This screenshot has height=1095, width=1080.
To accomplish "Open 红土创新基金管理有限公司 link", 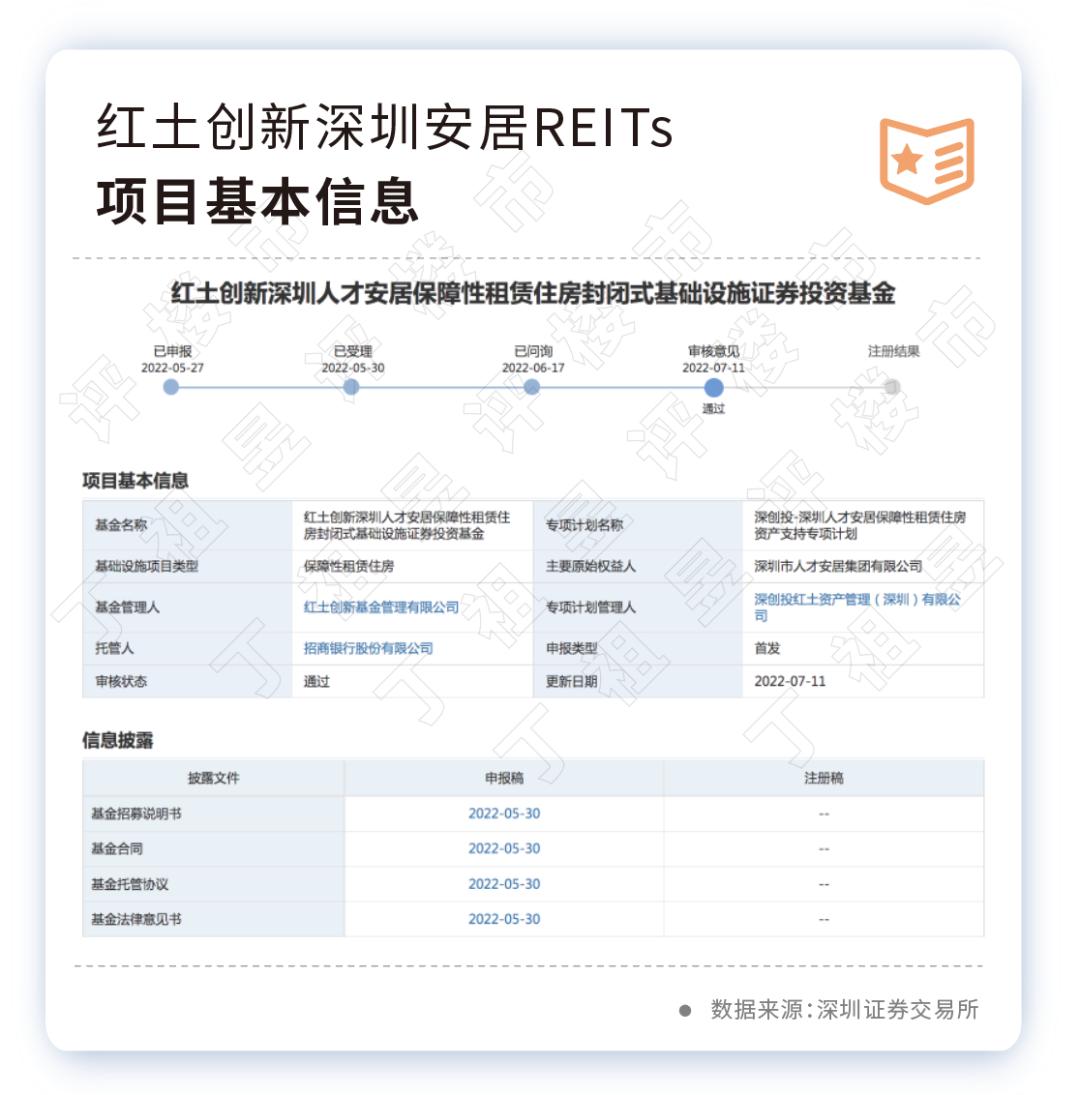I will coord(381,608).
